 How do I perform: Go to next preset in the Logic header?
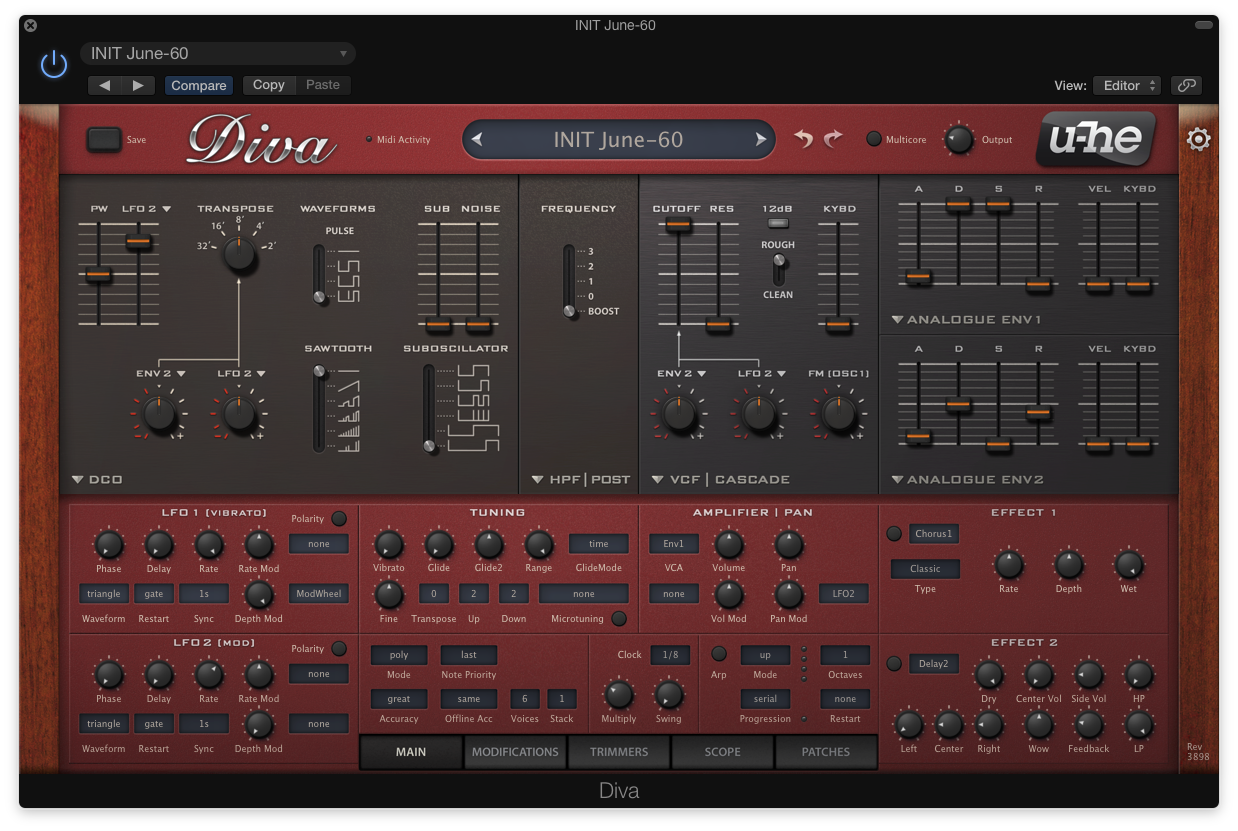pos(139,85)
